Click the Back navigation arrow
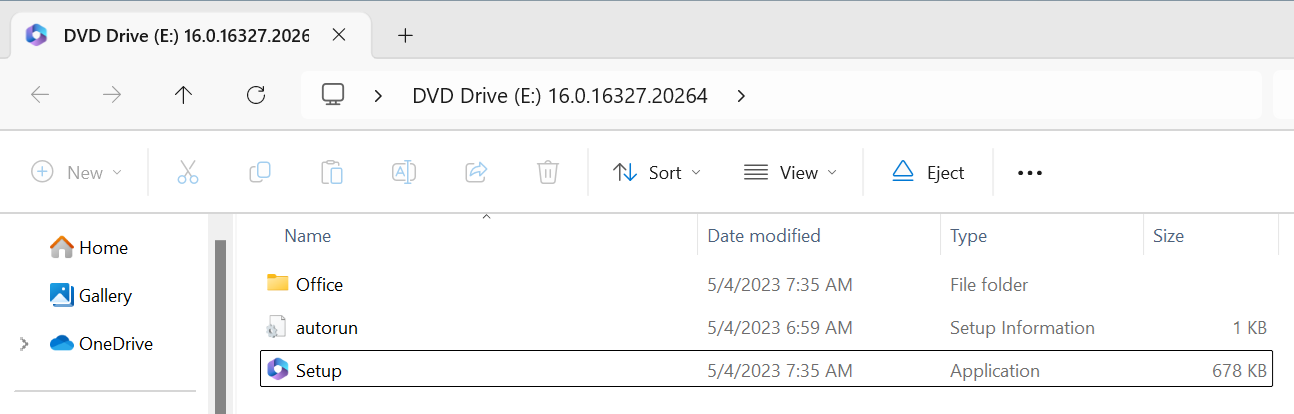 (x=40, y=95)
